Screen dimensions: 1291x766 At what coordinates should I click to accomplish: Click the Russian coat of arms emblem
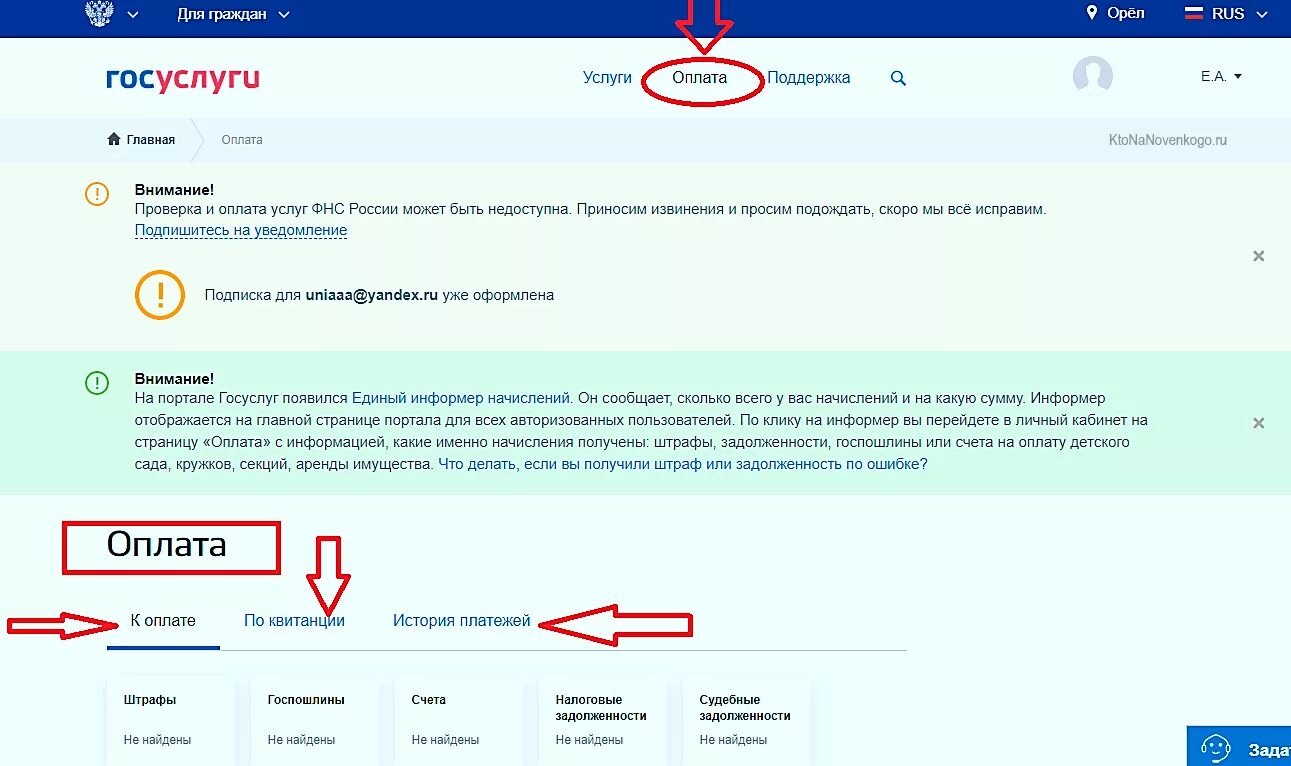point(98,14)
